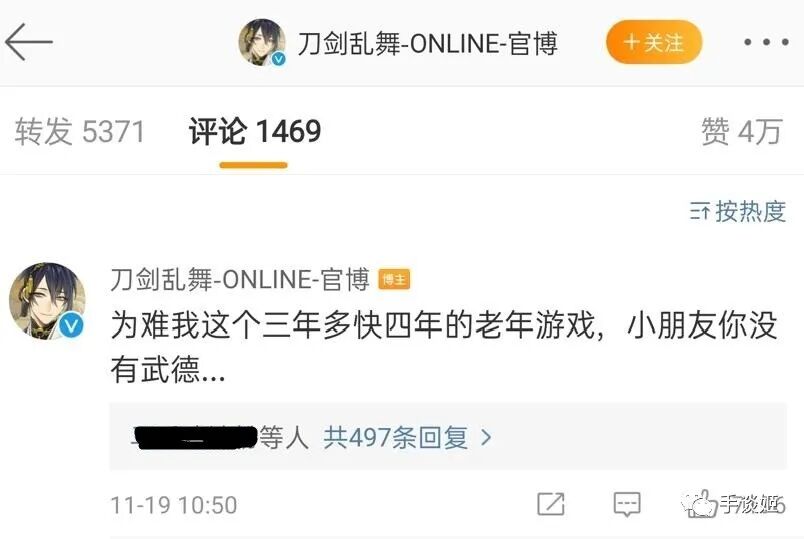Image resolution: width=804 pixels, height=539 pixels.
Task: Tap the chevron after 共497条回复
Action: [x=486, y=438]
